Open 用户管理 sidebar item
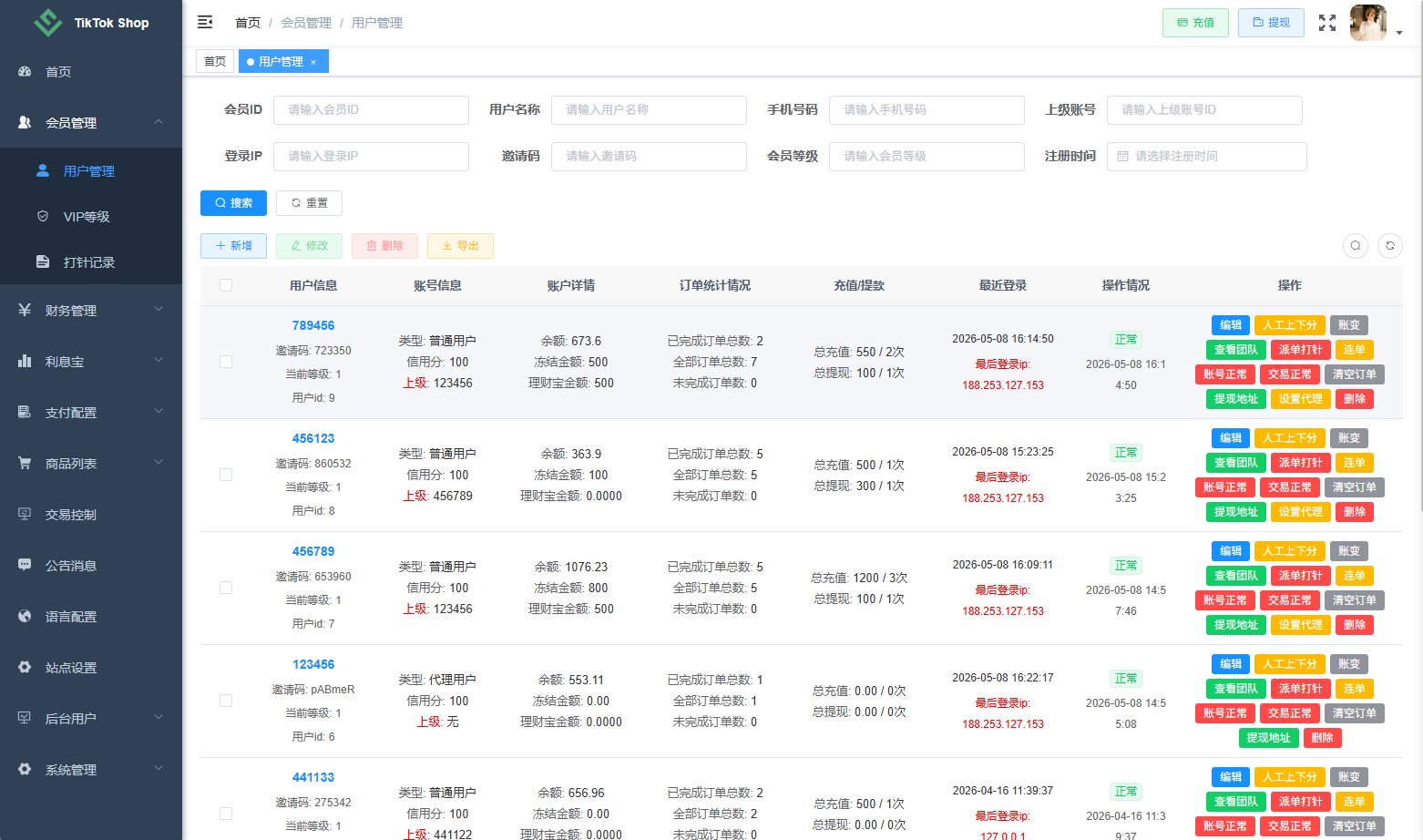This screenshot has height=840, width=1423. coord(91,170)
